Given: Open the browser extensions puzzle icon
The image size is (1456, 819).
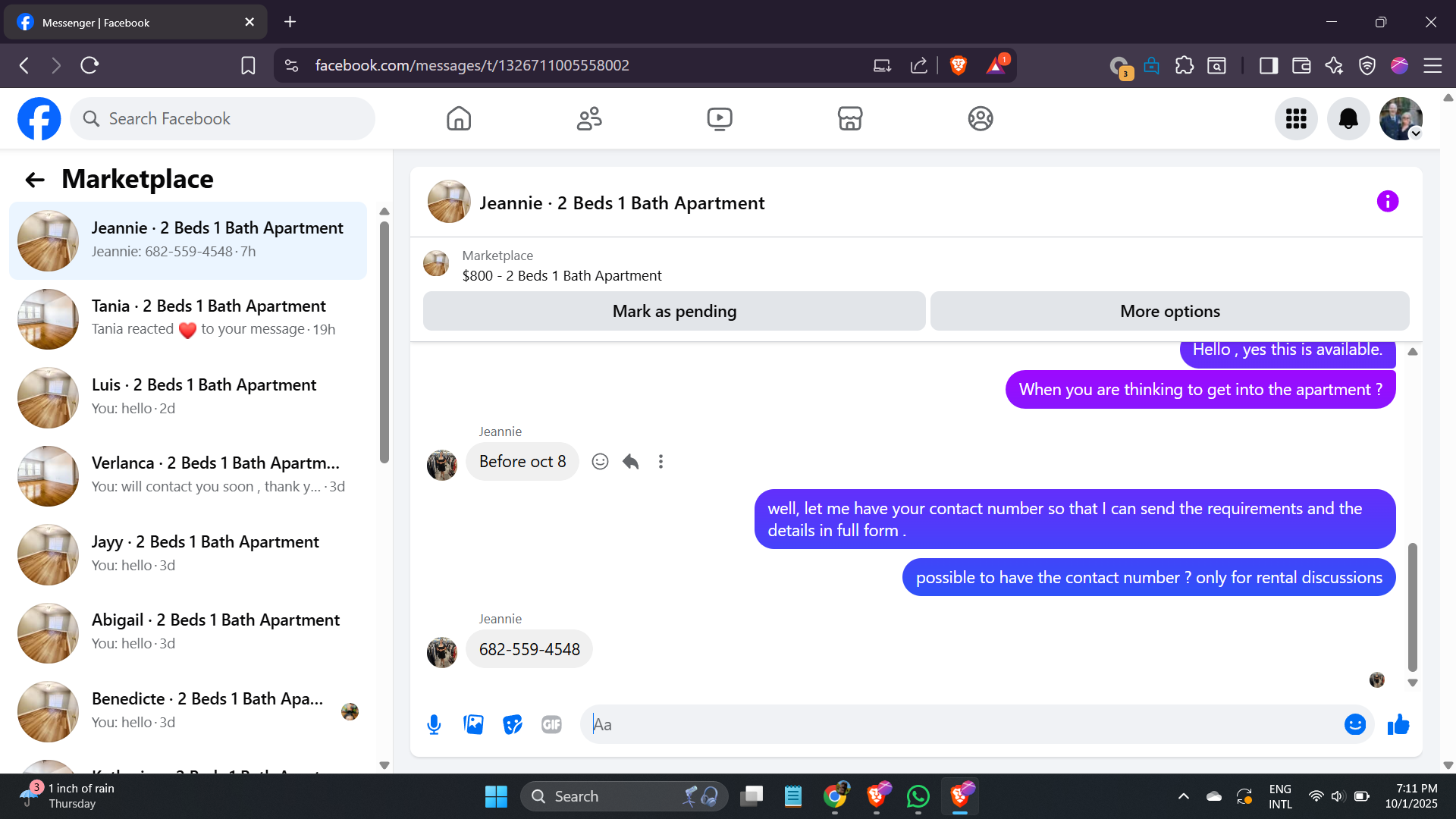Looking at the screenshot, I should [1184, 65].
